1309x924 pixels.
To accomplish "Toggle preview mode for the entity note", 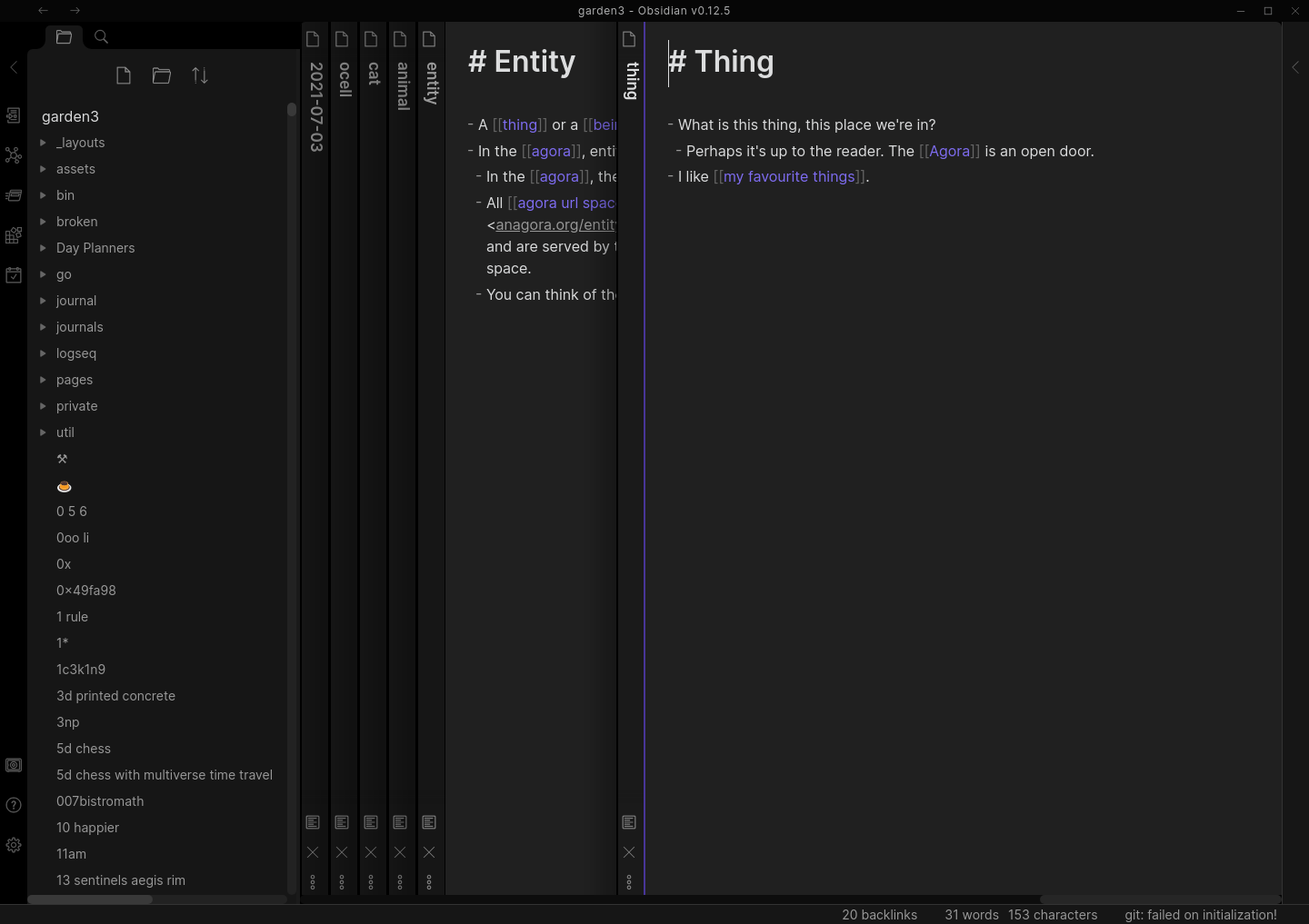I will click(x=429, y=822).
